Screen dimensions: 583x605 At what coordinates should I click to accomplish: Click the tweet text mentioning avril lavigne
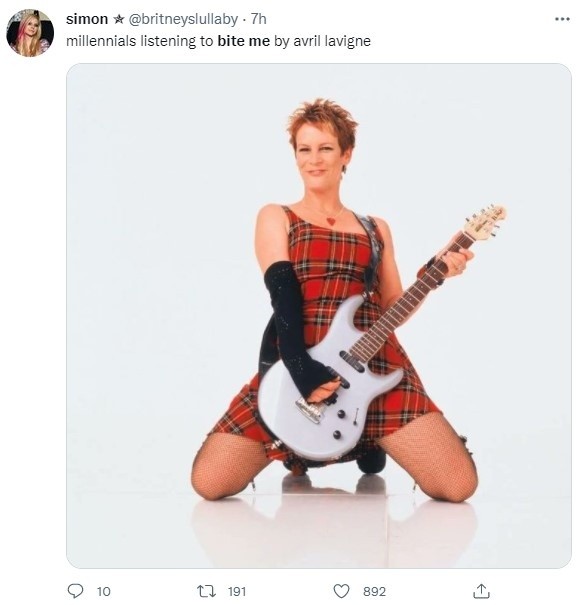(x=218, y=41)
